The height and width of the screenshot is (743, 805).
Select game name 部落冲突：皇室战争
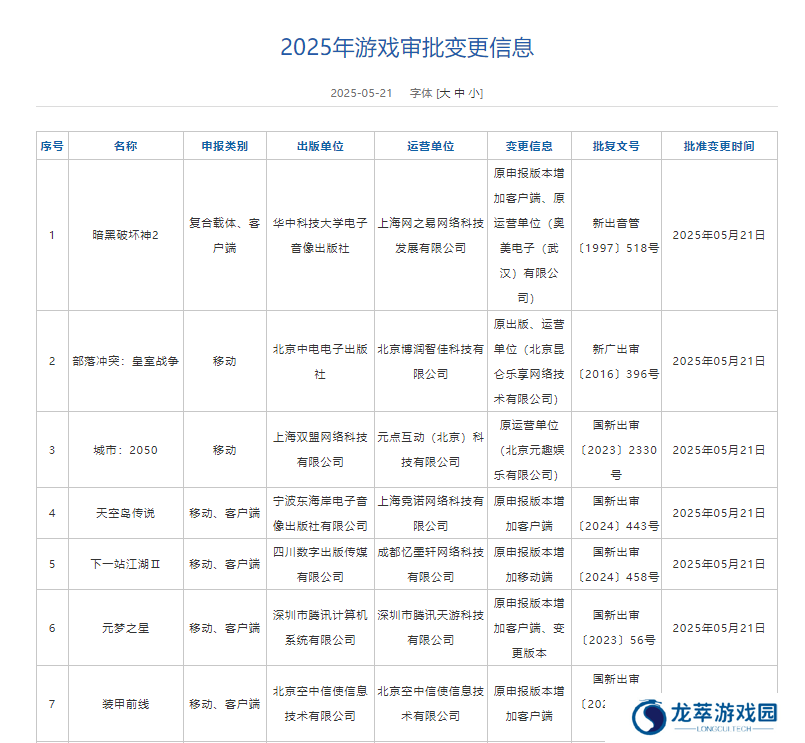126,361
